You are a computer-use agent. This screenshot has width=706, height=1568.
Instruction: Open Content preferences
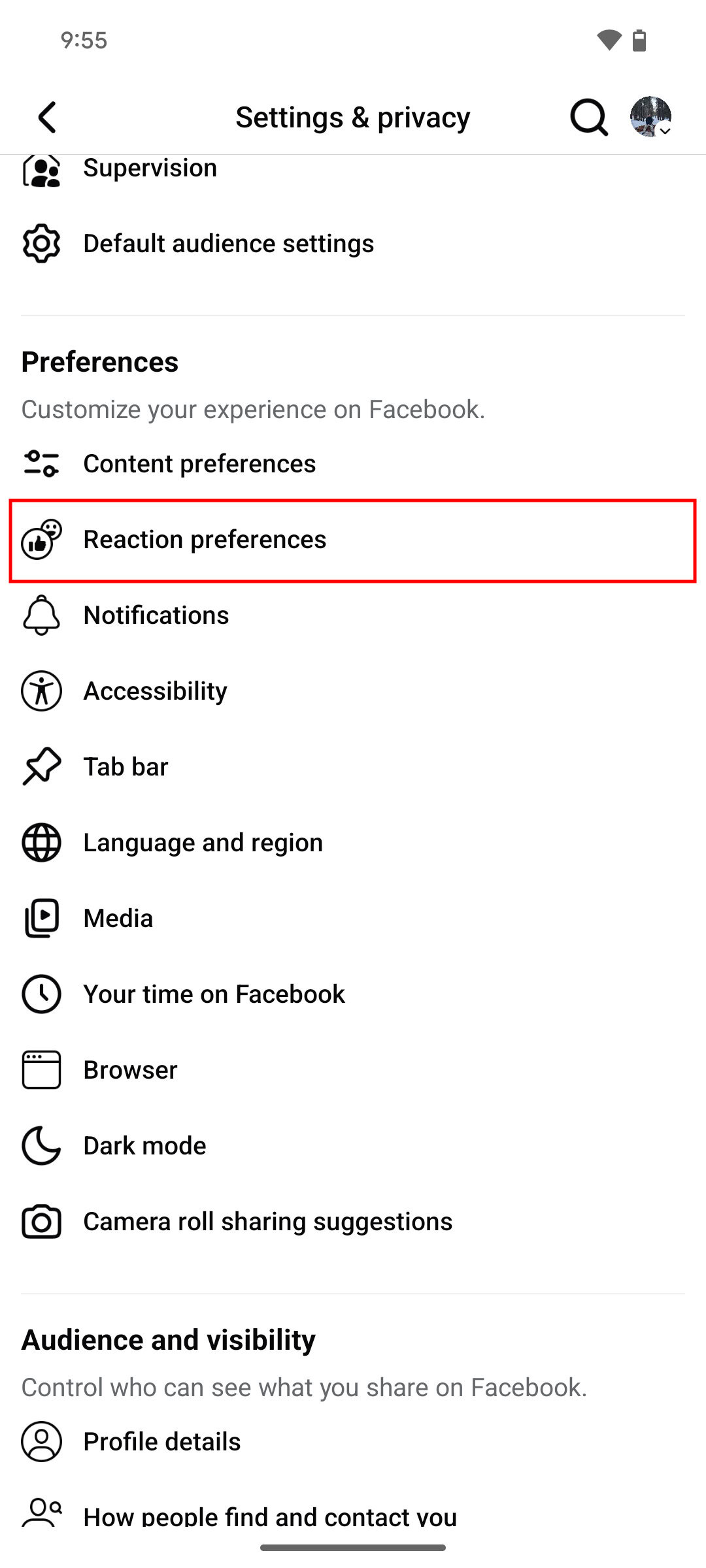pos(199,464)
